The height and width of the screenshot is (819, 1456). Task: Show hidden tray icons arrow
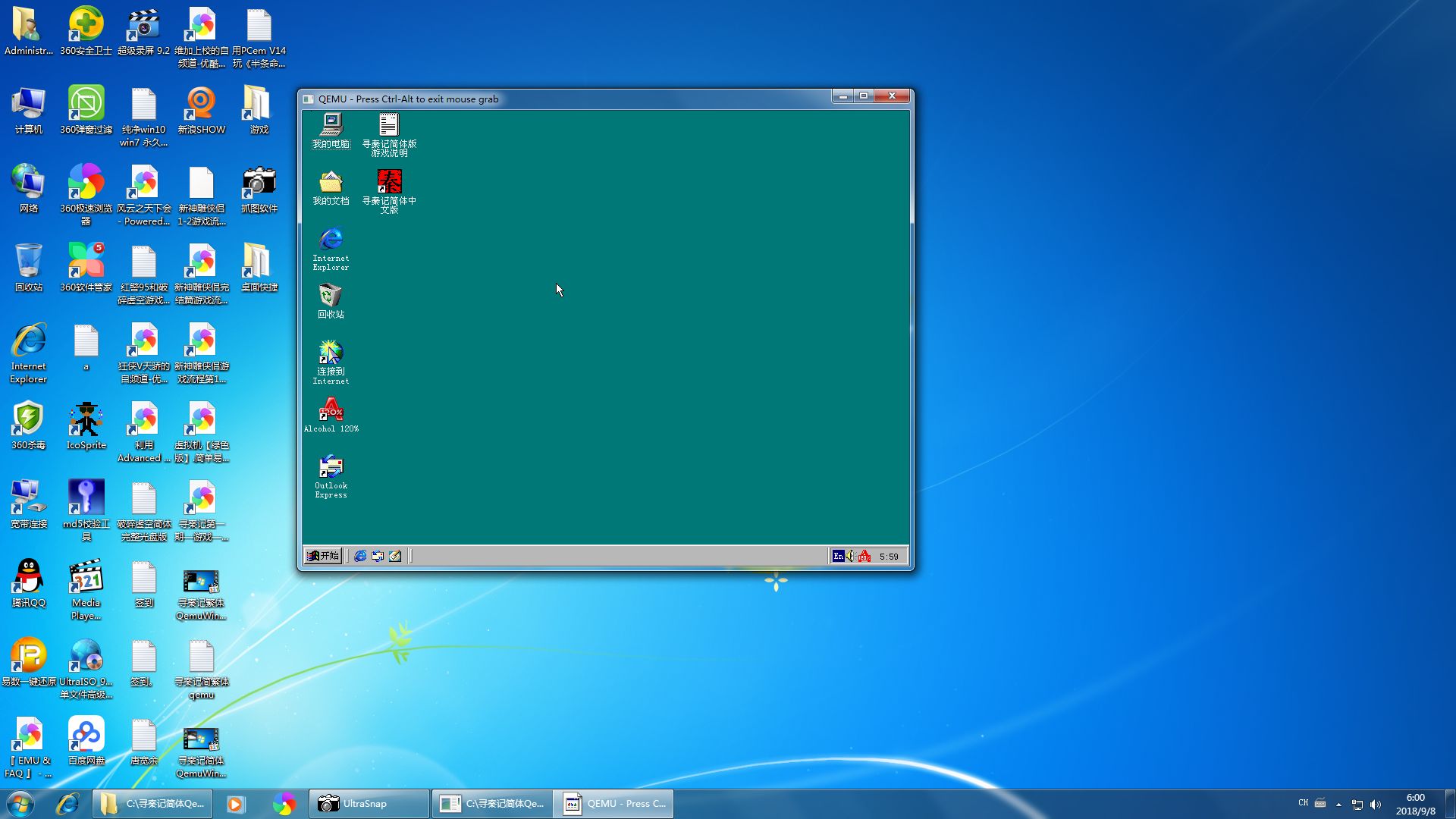coord(1338,804)
